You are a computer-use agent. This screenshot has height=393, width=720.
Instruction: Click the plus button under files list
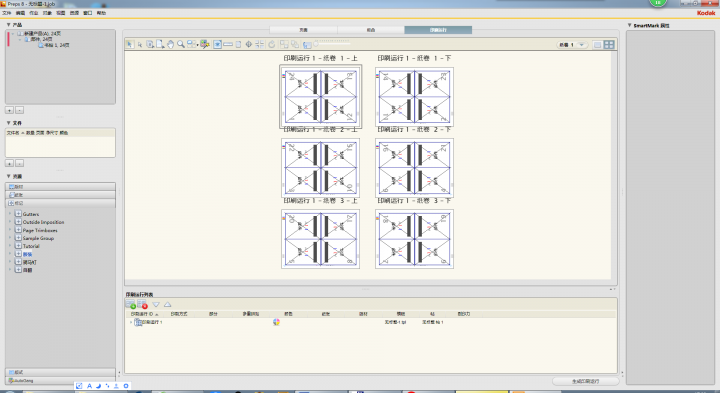coord(9,163)
